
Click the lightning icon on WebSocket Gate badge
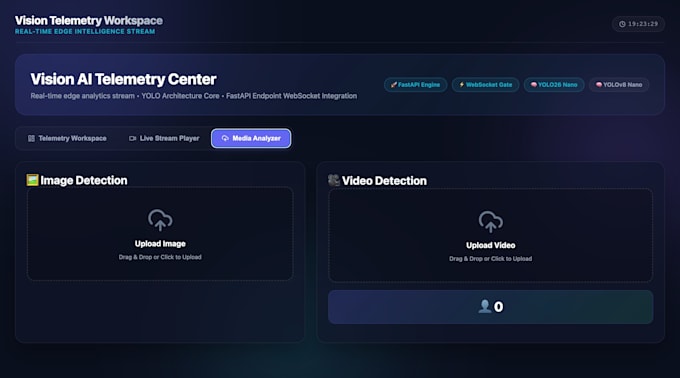pyautogui.click(x=462, y=85)
